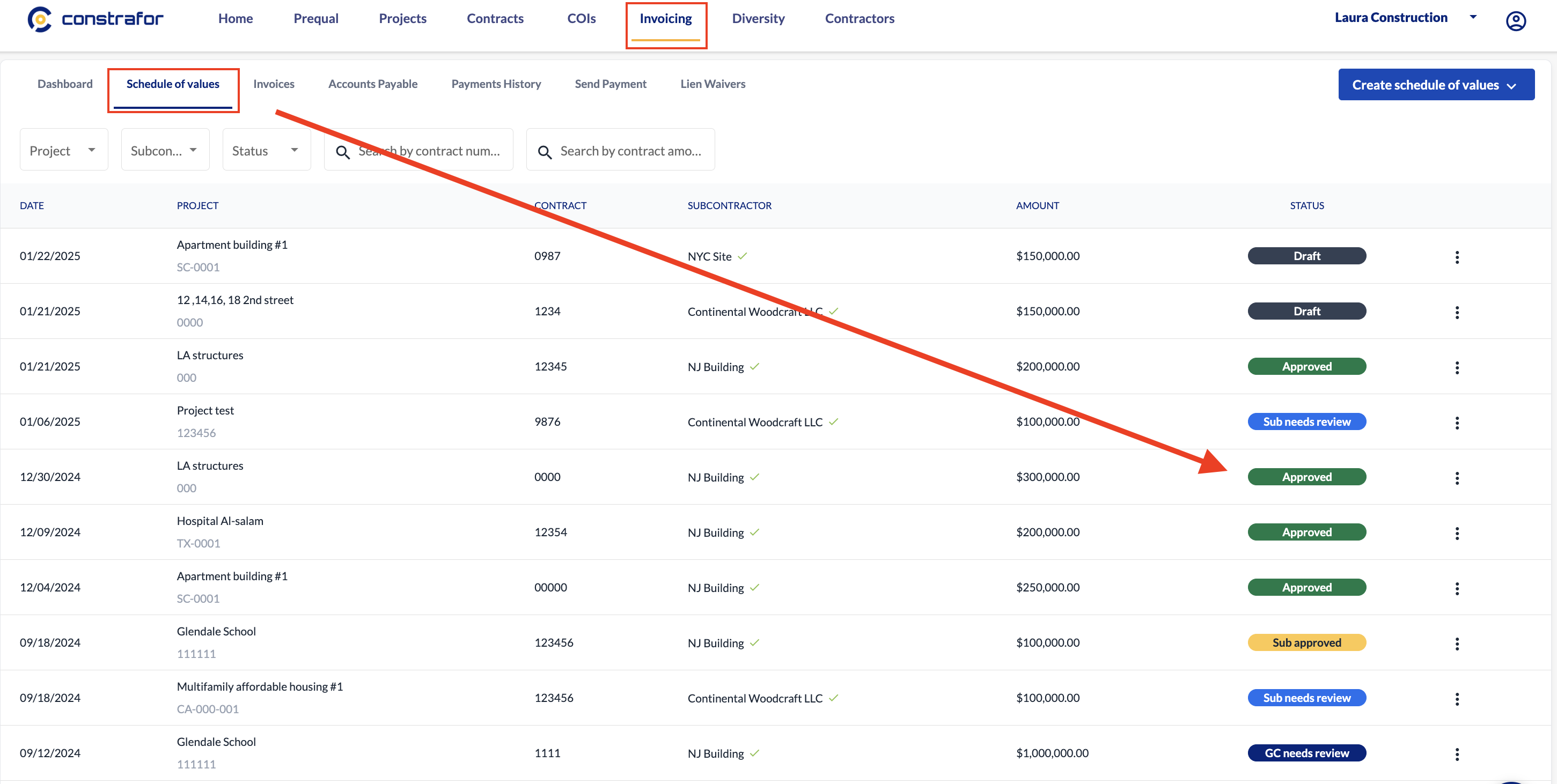The image size is (1557, 784).
Task: Open kebab menu for Sub approved row
Action: (x=1457, y=644)
